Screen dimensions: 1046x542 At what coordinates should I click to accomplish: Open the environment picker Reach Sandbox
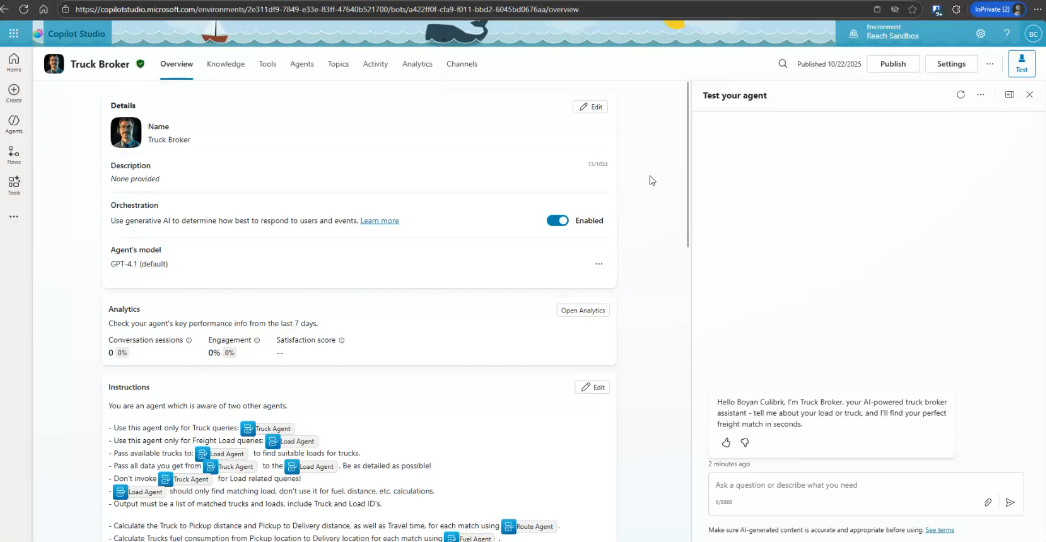[885, 32]
